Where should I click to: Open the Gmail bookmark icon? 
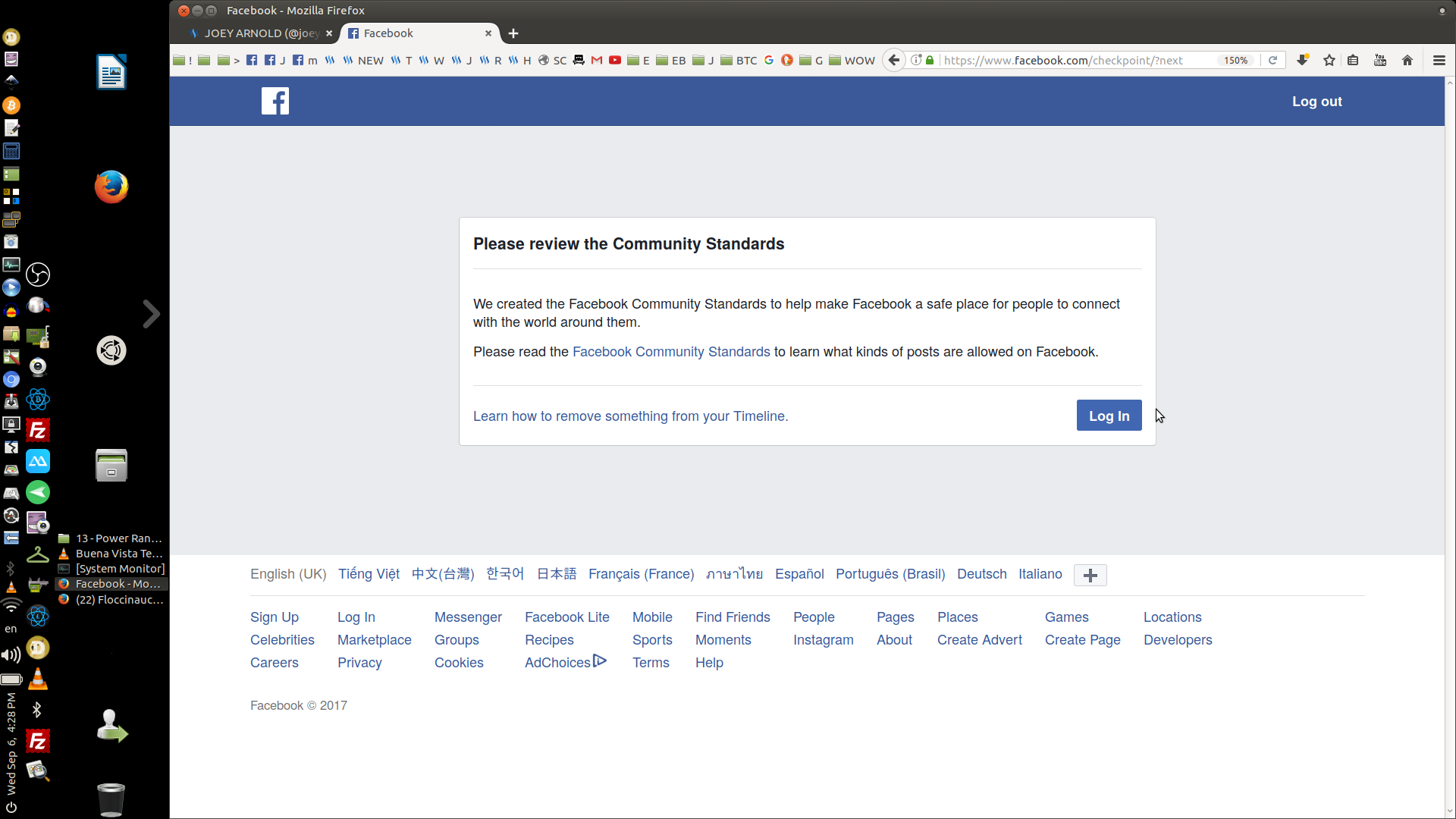597,61
